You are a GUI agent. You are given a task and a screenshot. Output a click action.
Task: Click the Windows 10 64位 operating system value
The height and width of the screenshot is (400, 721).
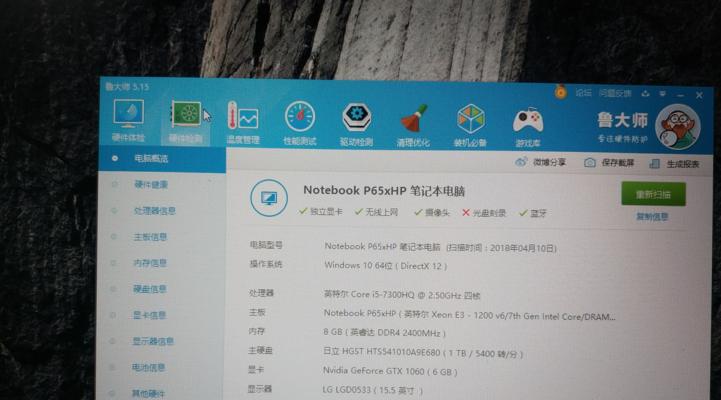click(x=385, y=266)
